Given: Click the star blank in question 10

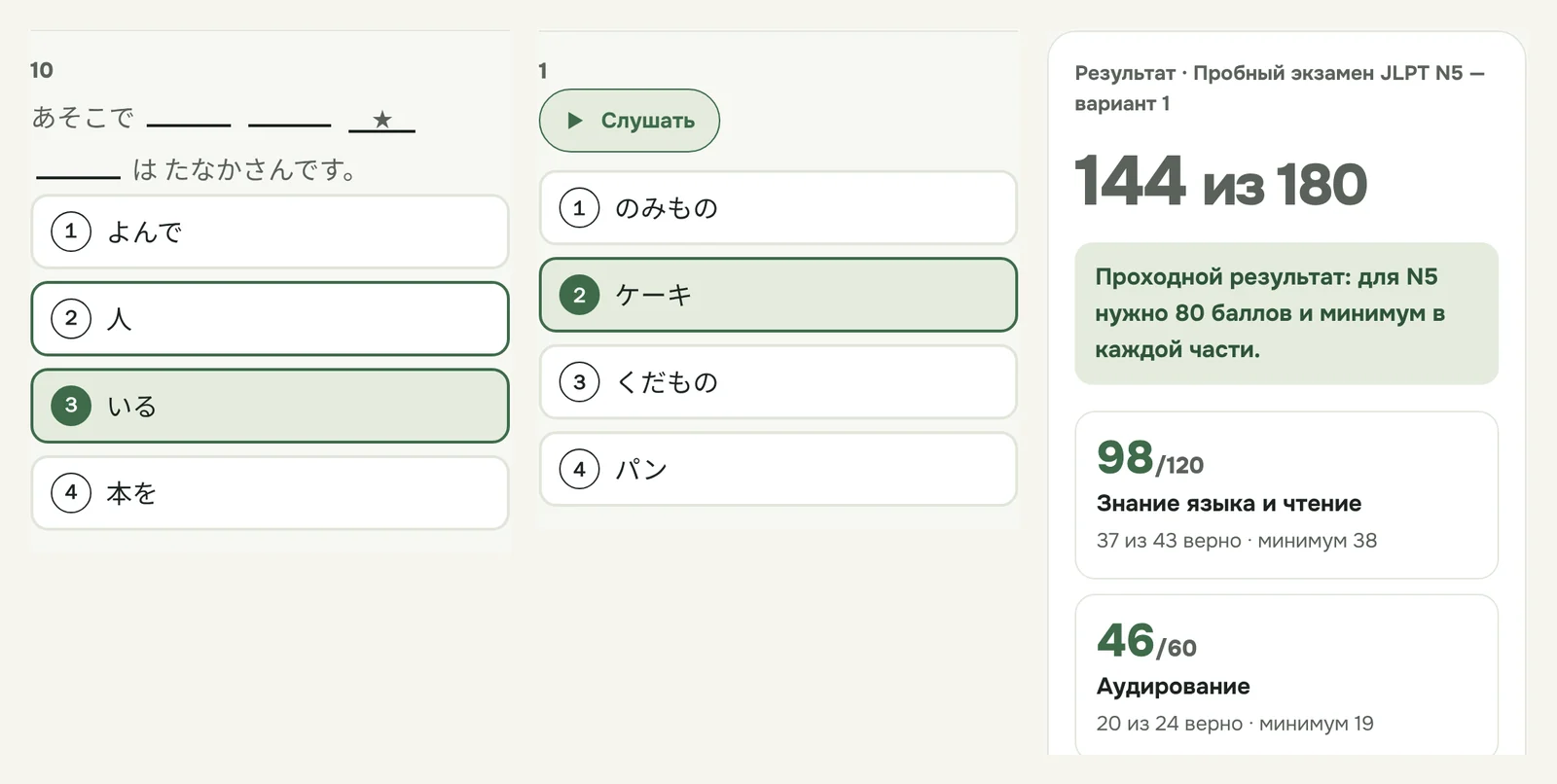Looking at the screenshot, I should (x=382, y=121).
